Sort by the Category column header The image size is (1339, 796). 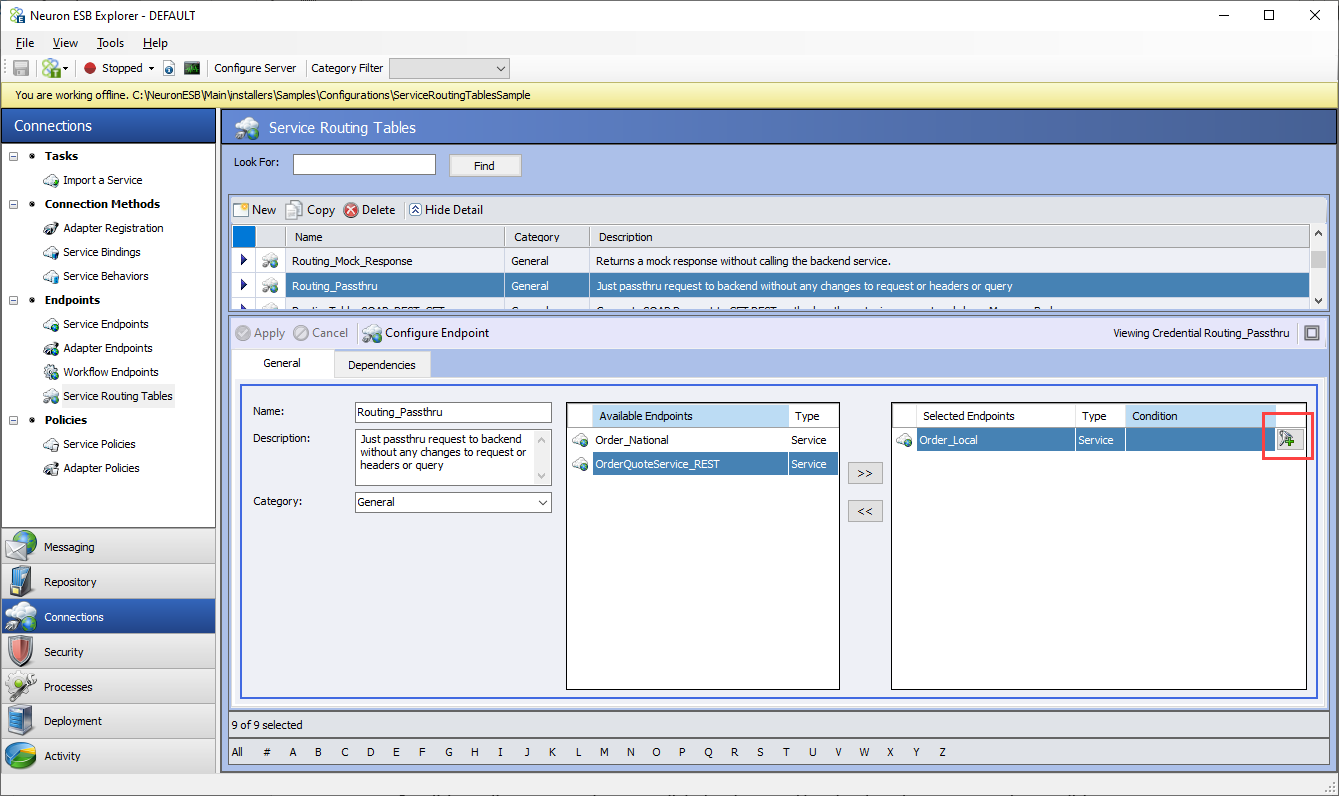[x=547, y=237]
